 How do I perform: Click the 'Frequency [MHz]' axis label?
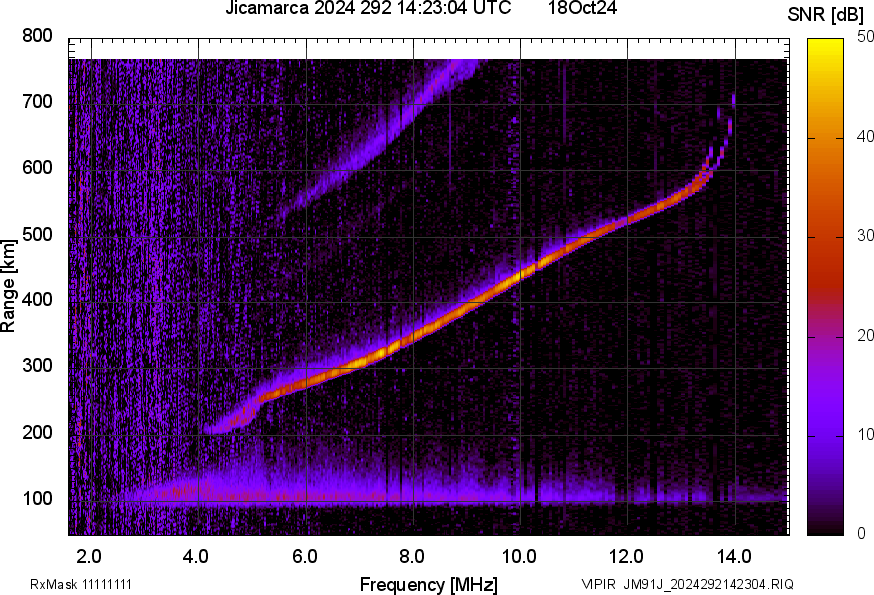[429, 584]
